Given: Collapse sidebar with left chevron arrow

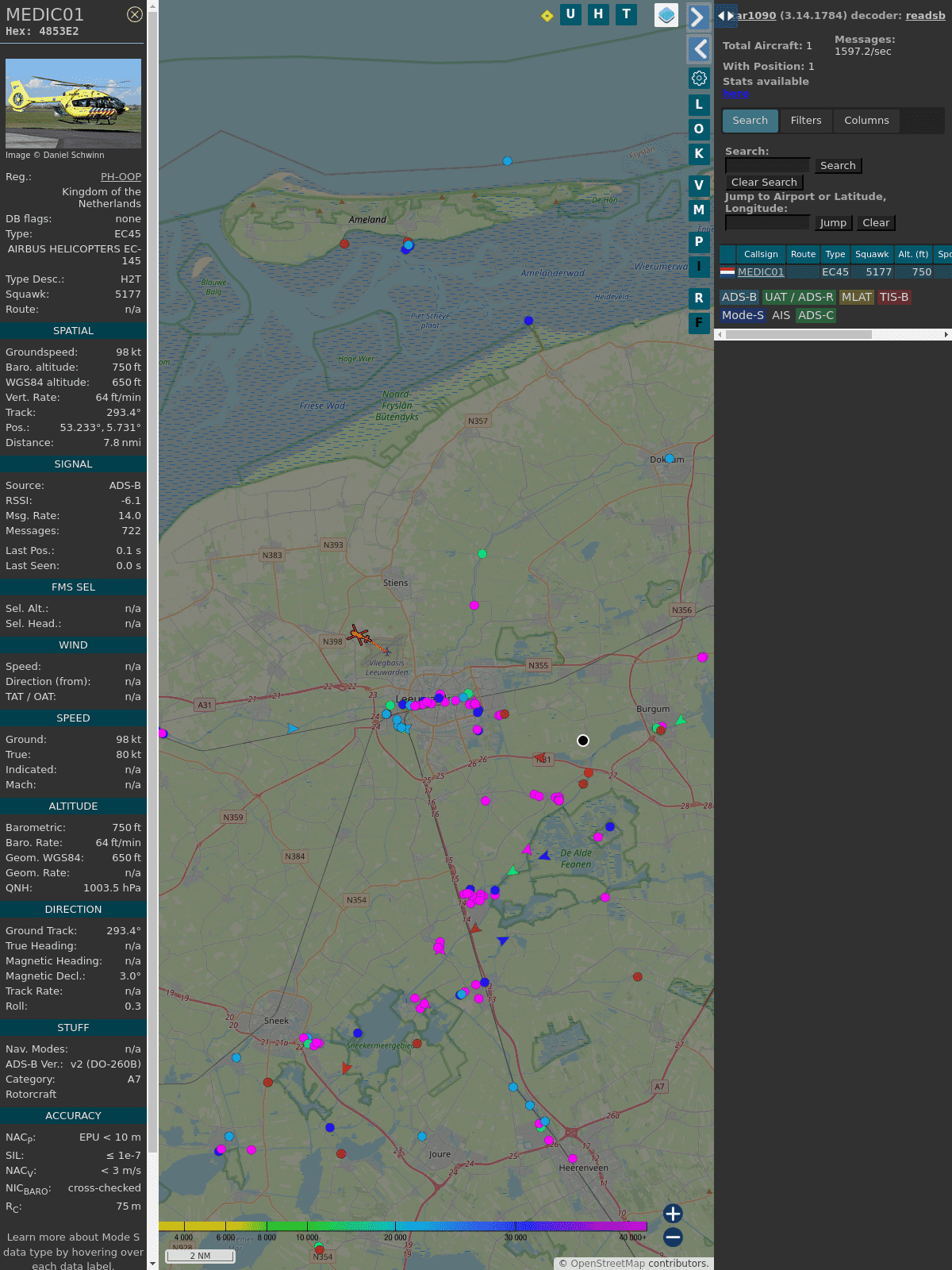Looking at the screenshot, I should (x=698, y=49).
